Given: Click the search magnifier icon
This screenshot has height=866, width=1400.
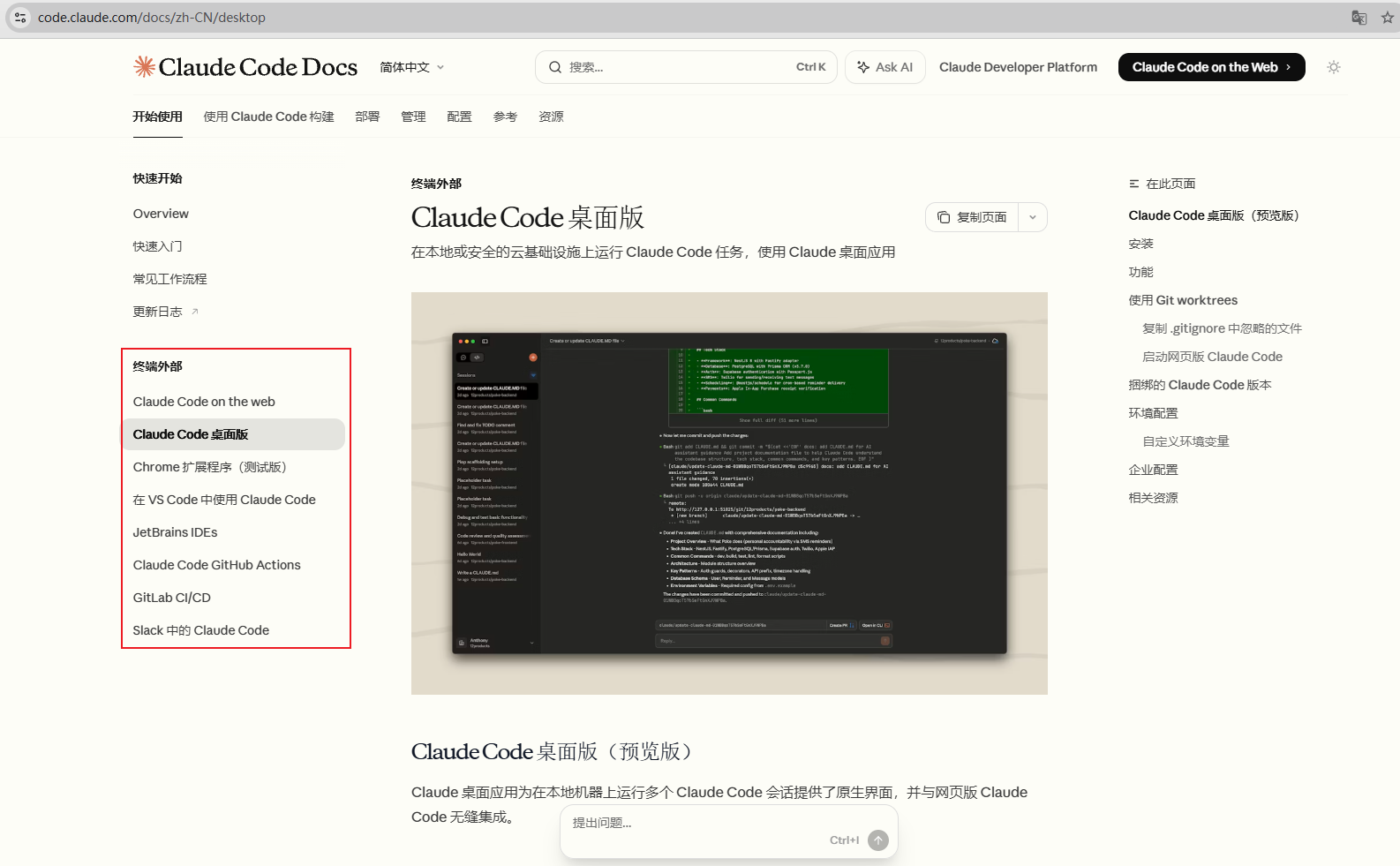Looking at the screenshot, I should coord(555,67).
